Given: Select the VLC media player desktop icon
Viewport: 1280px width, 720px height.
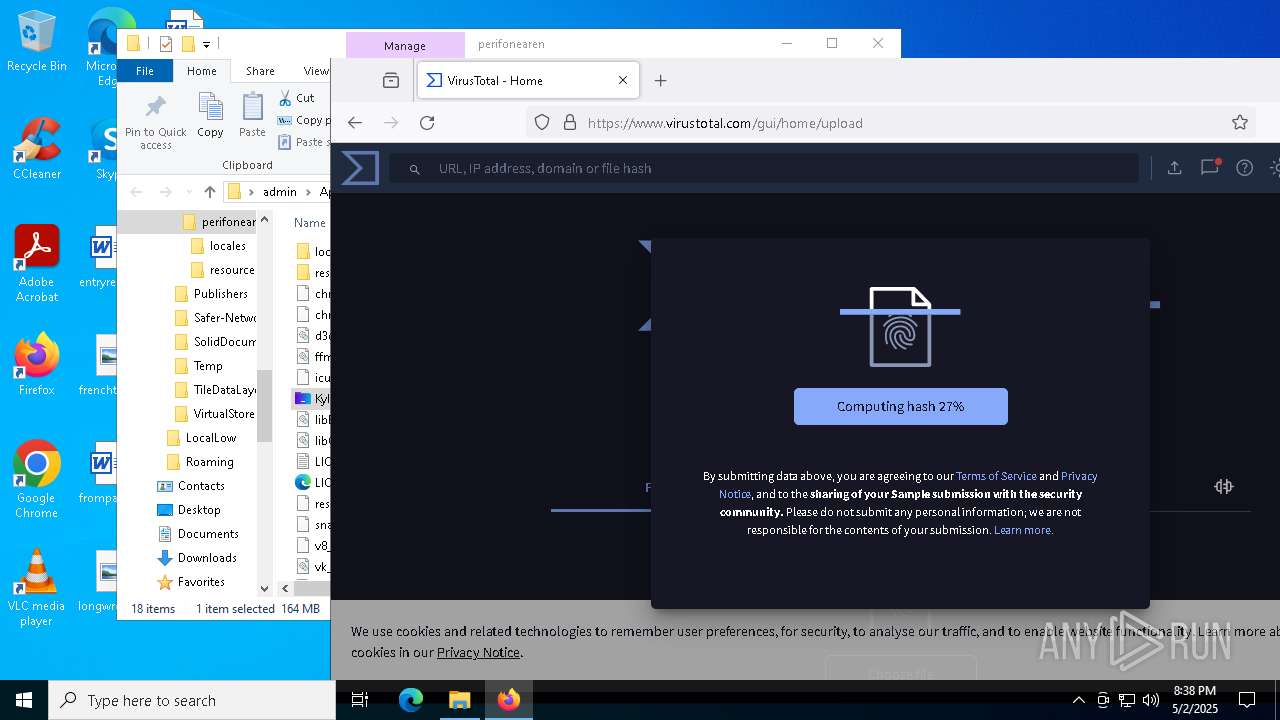Looking at the screenshot, I should 37,587.
